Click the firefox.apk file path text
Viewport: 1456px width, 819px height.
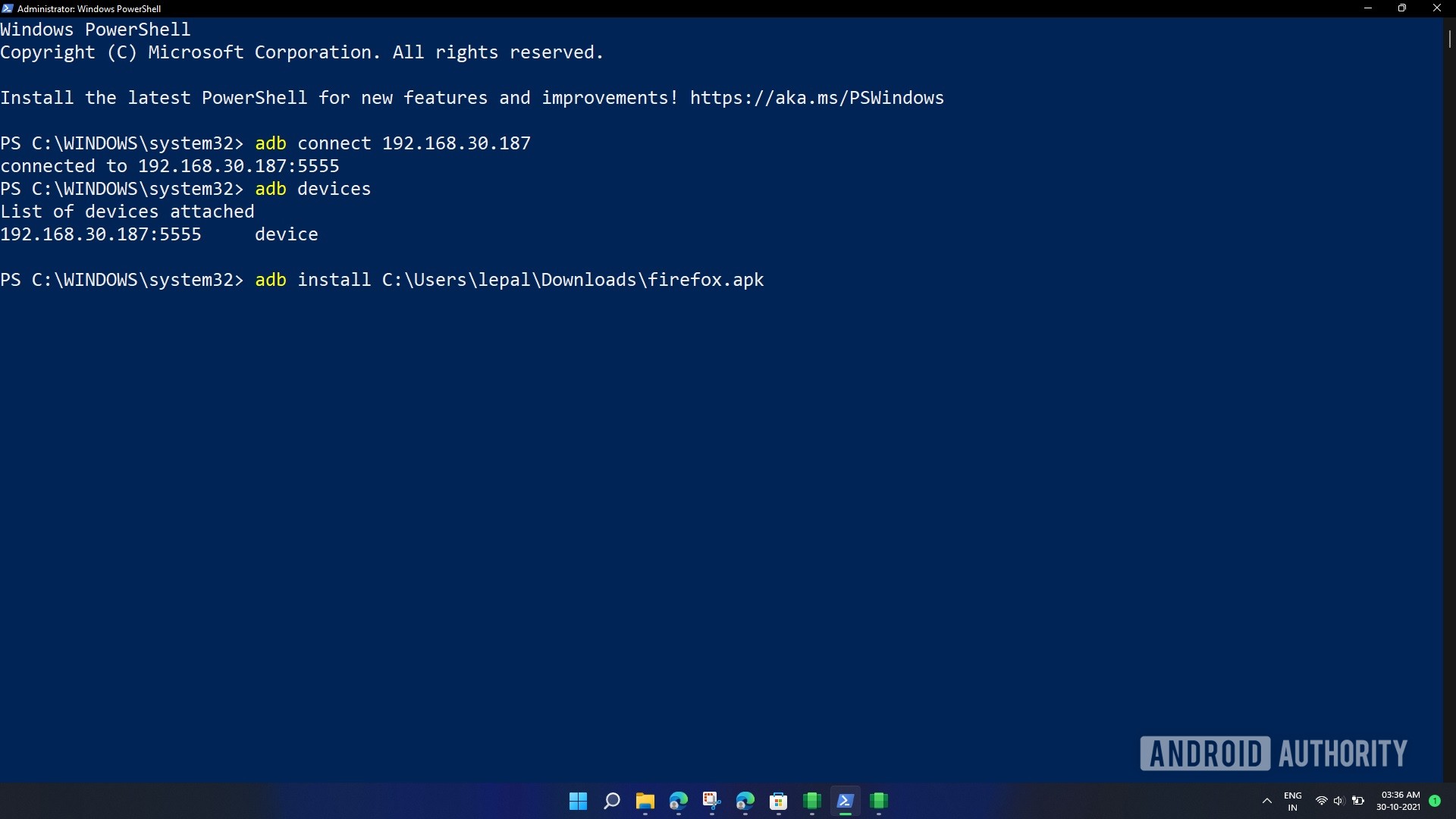pos(573,280)
